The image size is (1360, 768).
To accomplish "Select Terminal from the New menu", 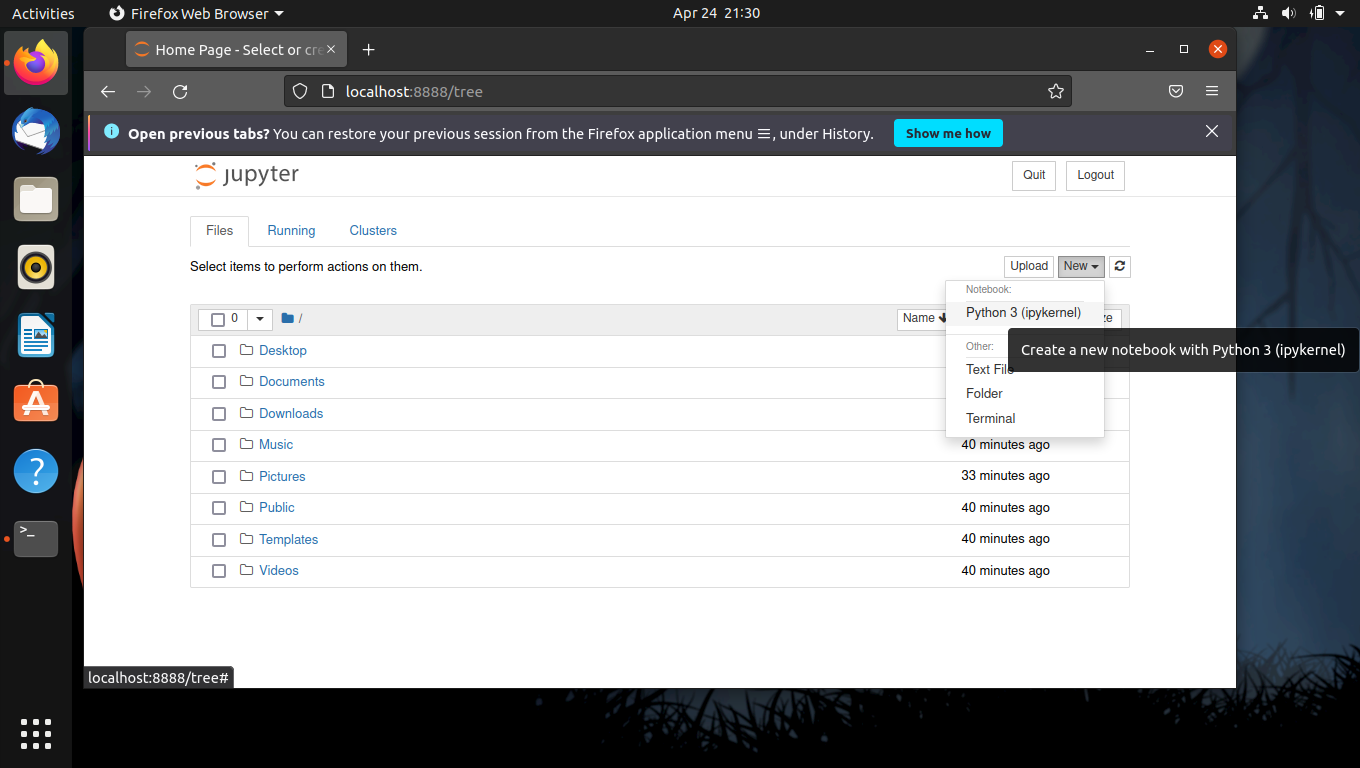I will click(991, 418).
